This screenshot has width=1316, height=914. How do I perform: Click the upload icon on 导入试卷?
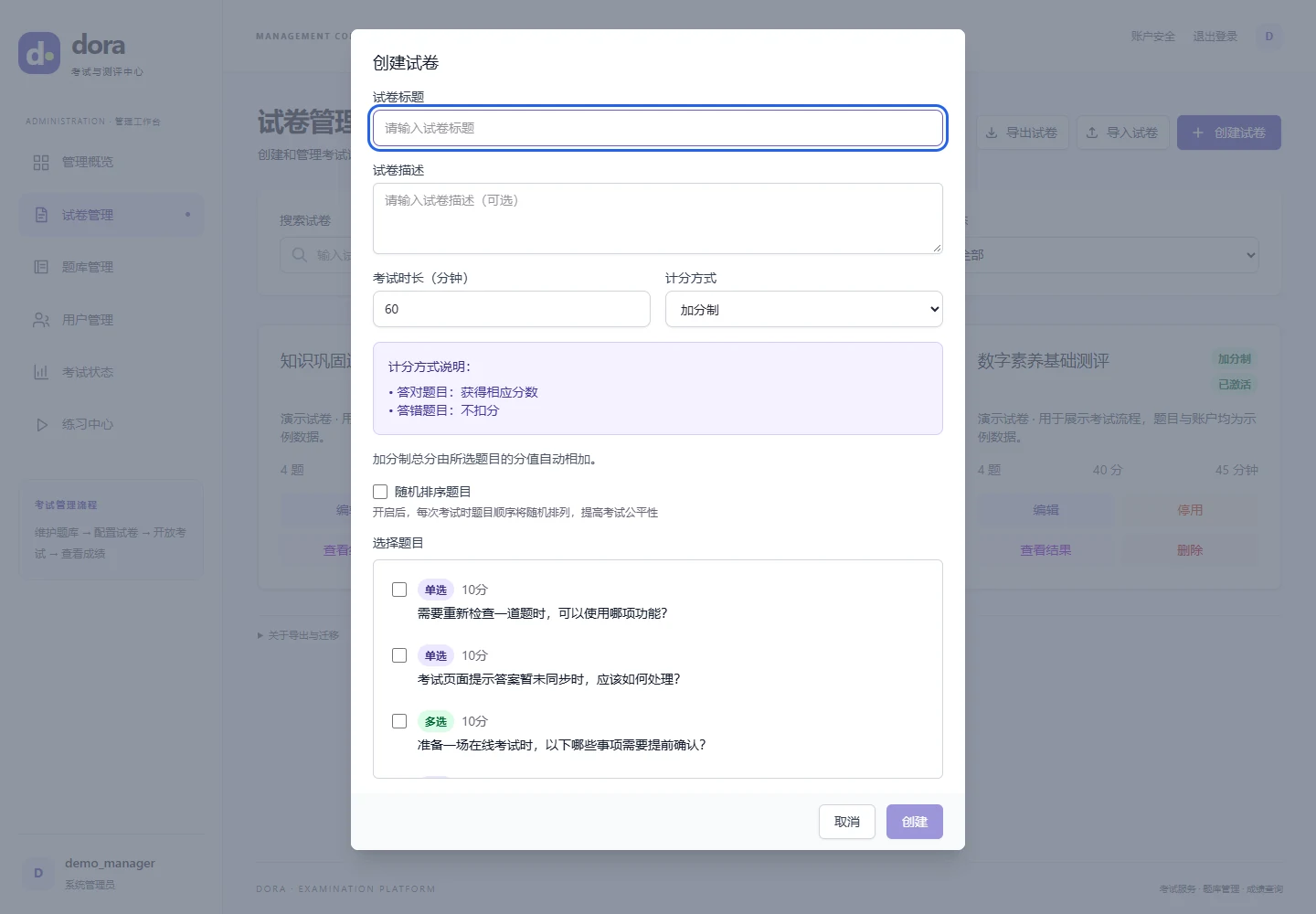click(x=1092, y=133)
